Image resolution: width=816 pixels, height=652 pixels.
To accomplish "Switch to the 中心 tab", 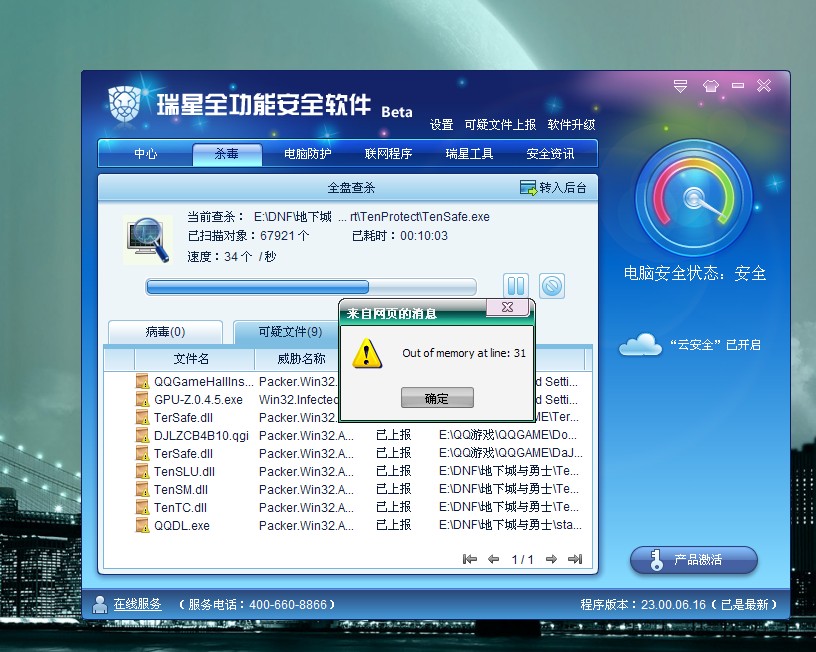I will point(145,154).
